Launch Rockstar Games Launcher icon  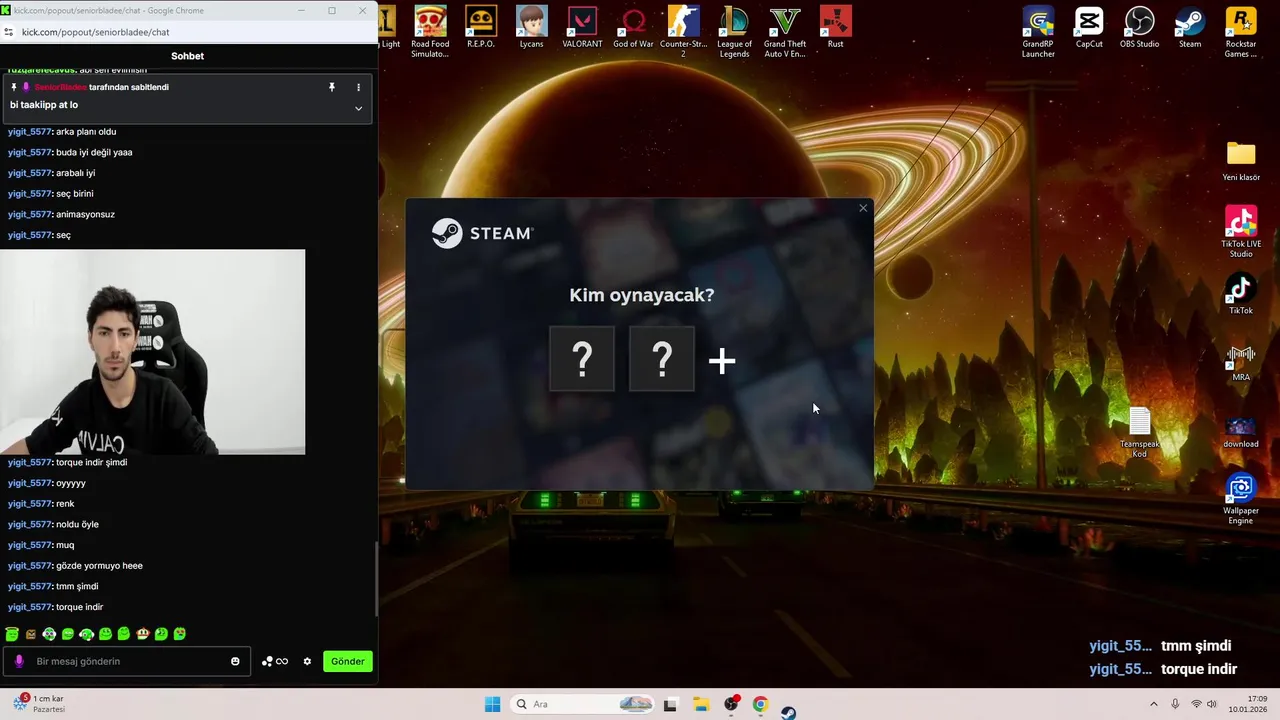pos(1241,31)
